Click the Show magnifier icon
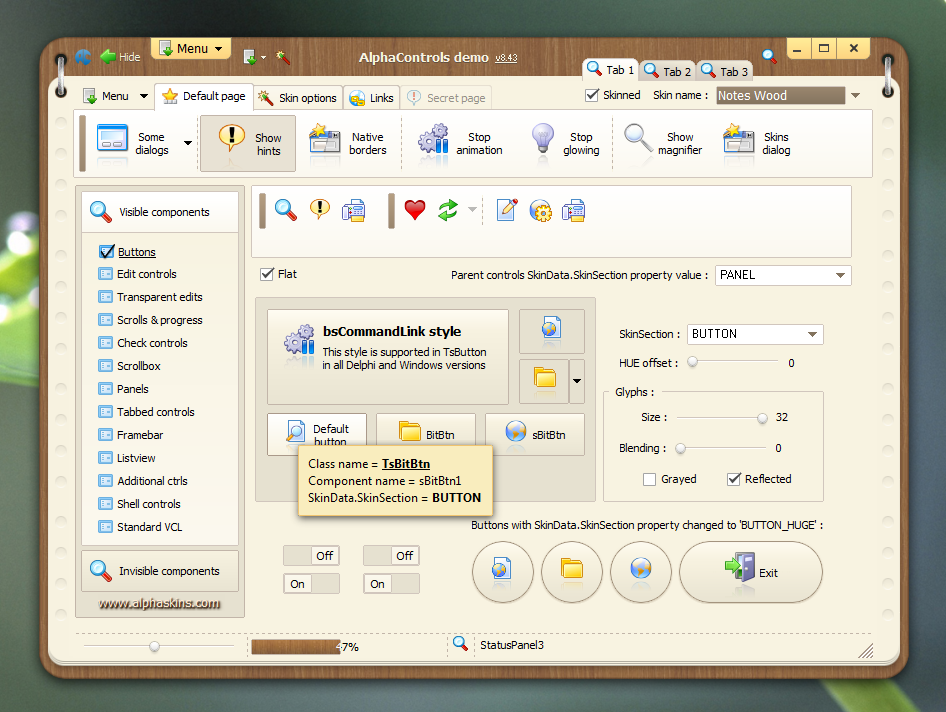 638,140
